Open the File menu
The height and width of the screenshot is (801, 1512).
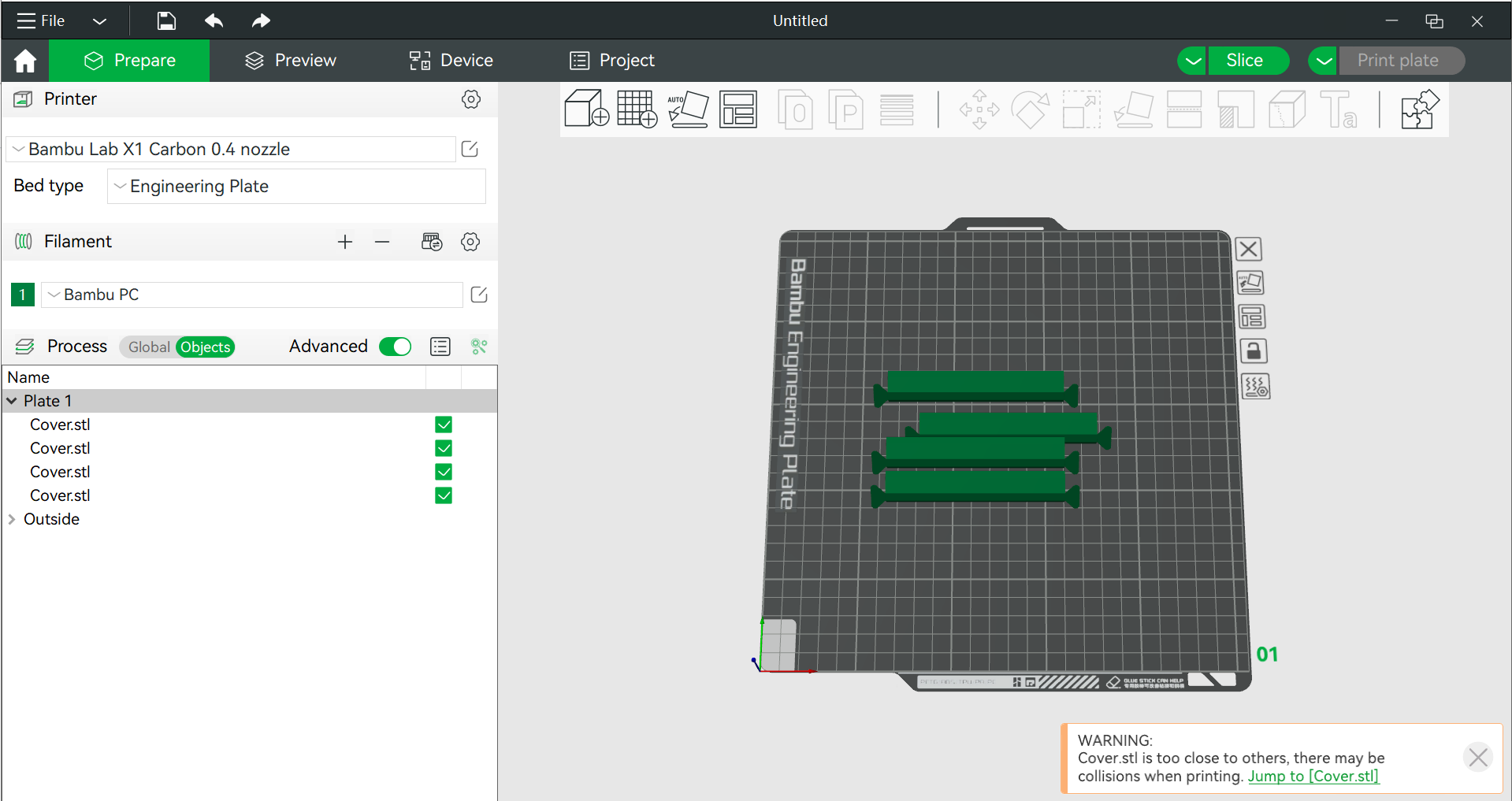(x=39, y=20)
